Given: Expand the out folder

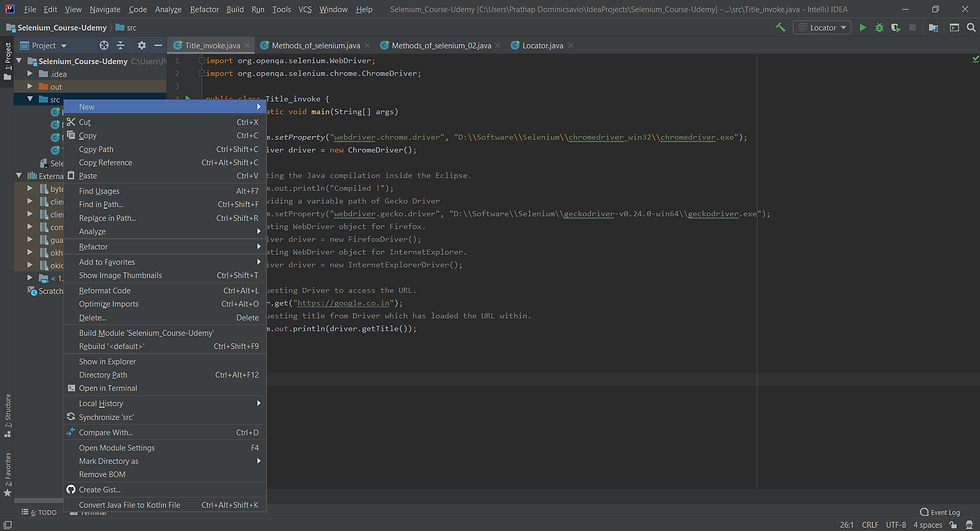Looking at the screenshot, I should pos(29,86).
